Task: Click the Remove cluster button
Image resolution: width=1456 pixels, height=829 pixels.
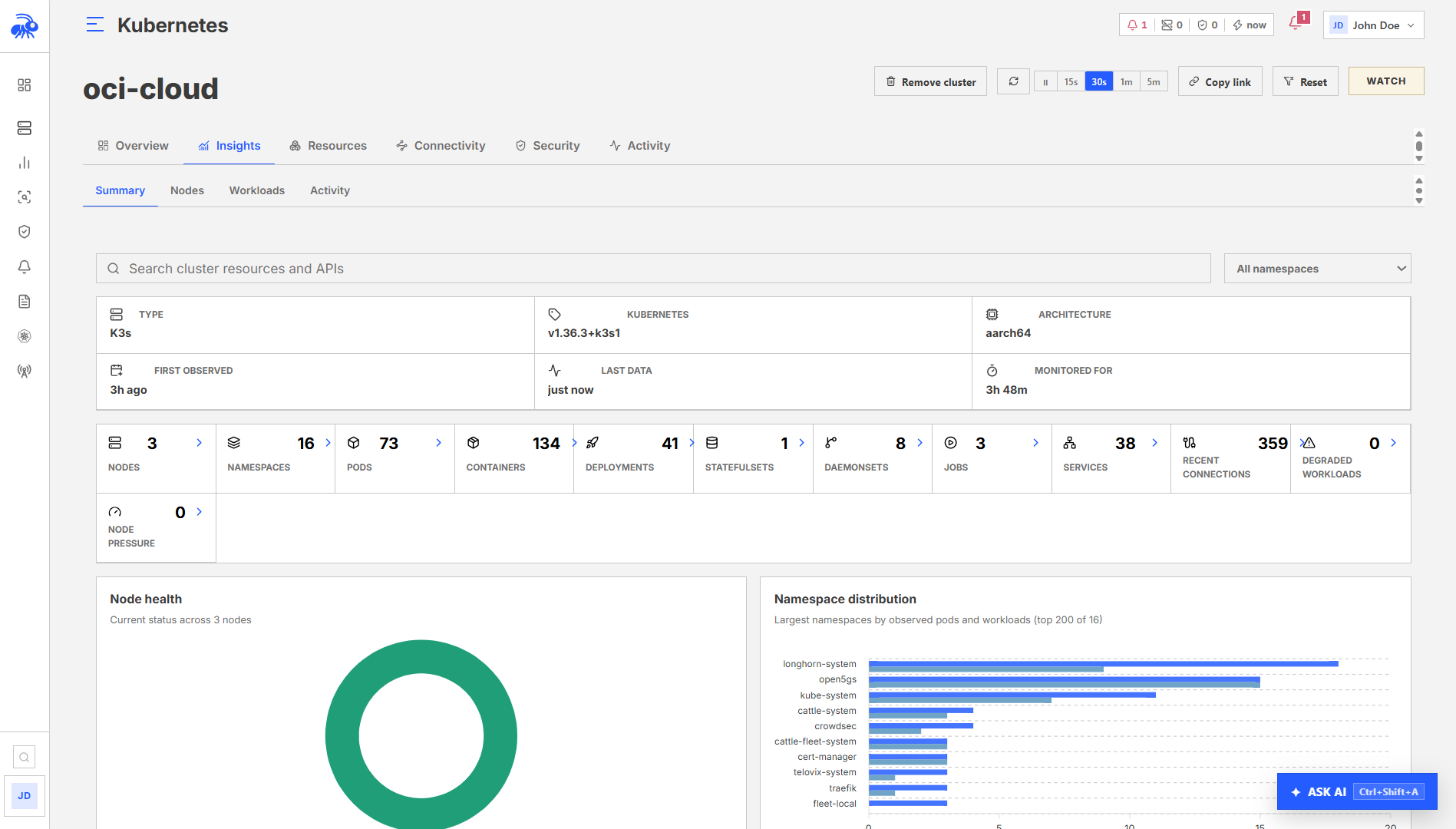Action: pos(930,81)
